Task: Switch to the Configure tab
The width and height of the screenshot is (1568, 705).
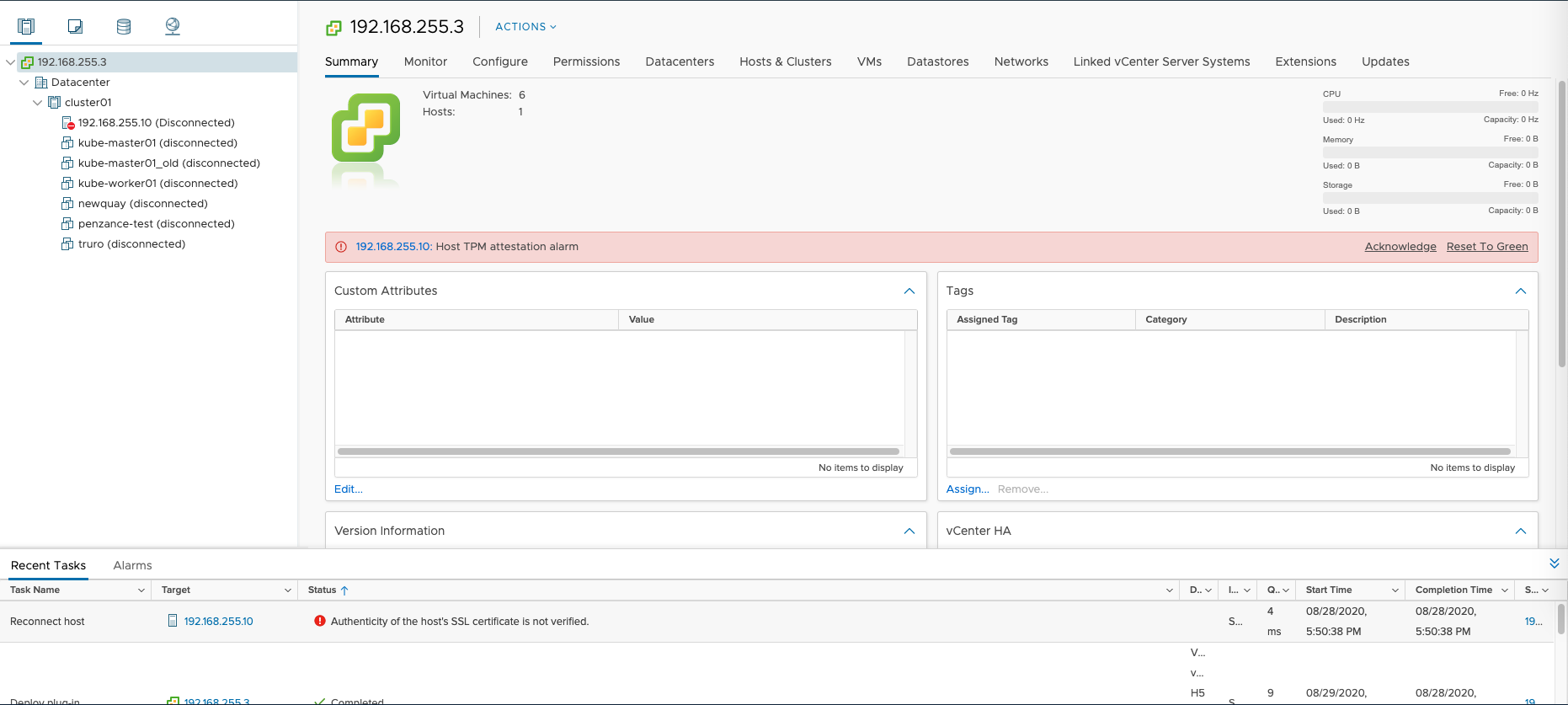Action: pyautogui.click(x=500, y=61)
